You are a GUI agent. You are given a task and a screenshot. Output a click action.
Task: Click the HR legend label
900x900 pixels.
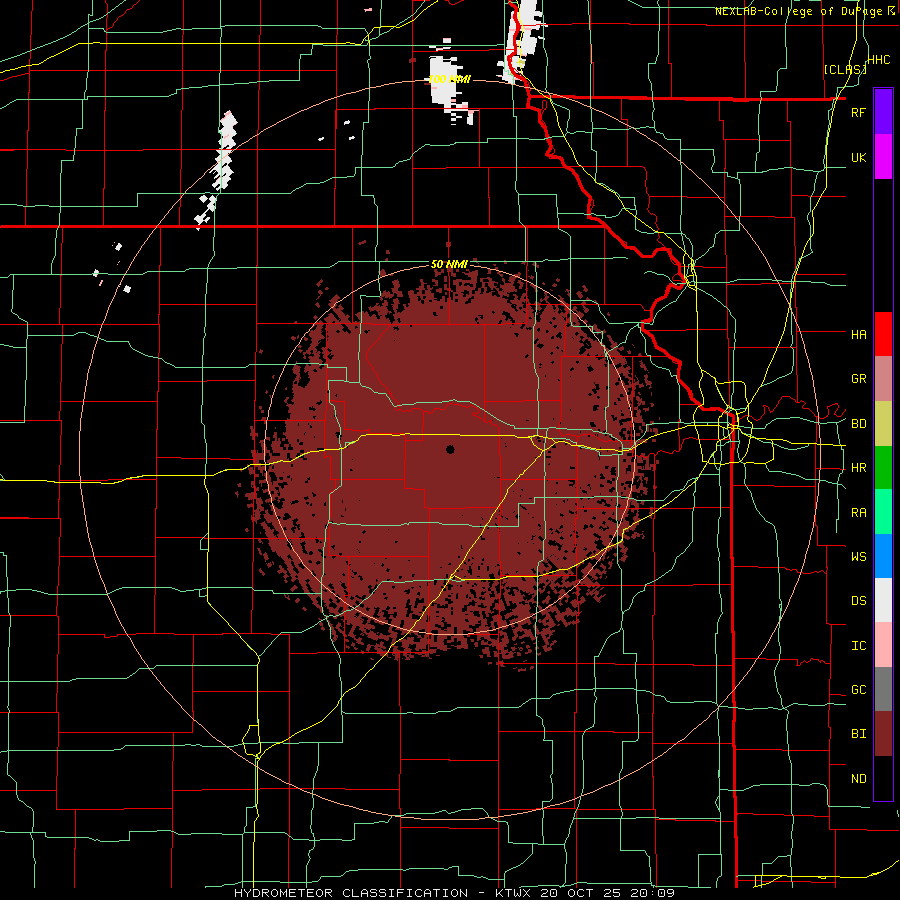858,468
